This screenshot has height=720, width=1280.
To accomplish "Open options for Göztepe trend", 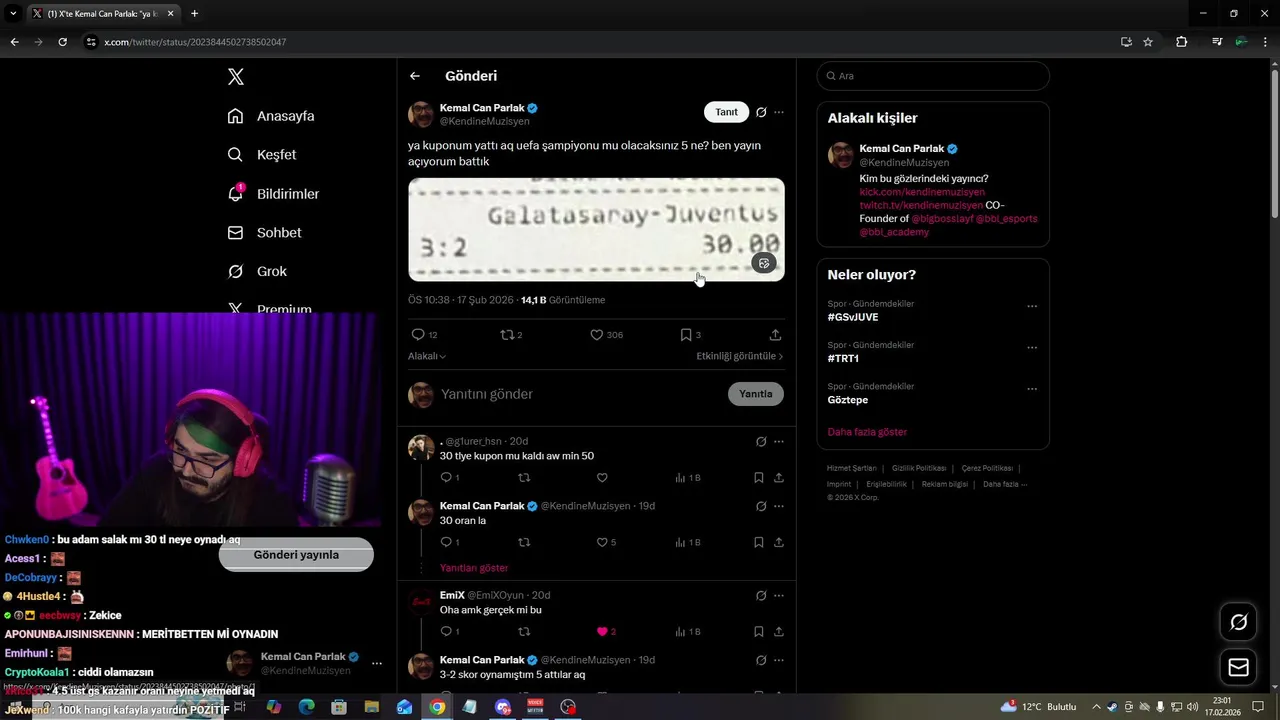I will tap(1032, 389).
